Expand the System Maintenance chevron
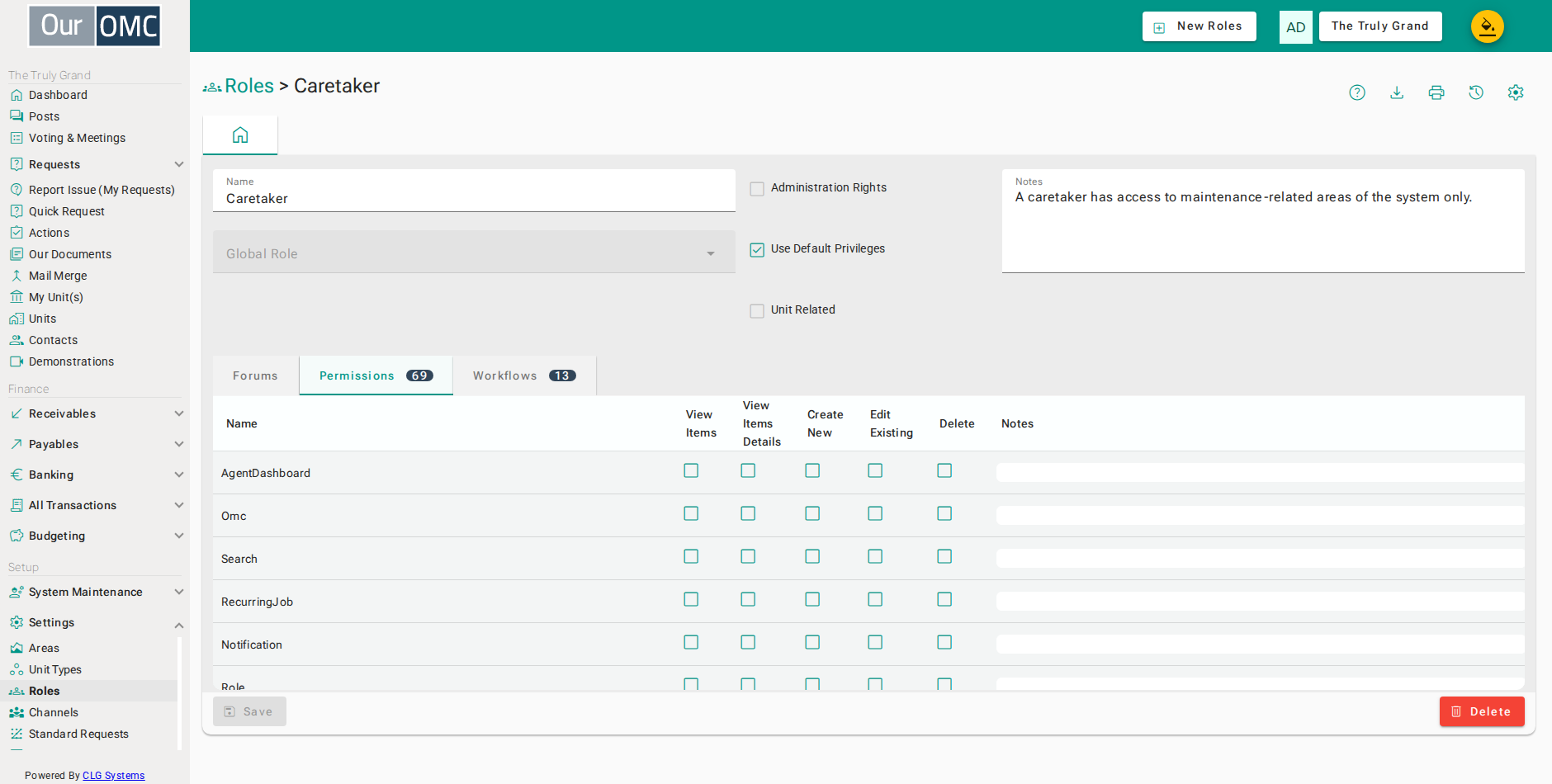The image size is (1552, 784). (x=179, y=592)
